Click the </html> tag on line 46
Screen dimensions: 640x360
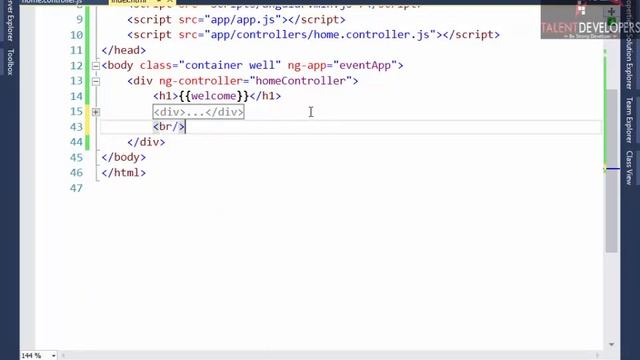point(124,173)
